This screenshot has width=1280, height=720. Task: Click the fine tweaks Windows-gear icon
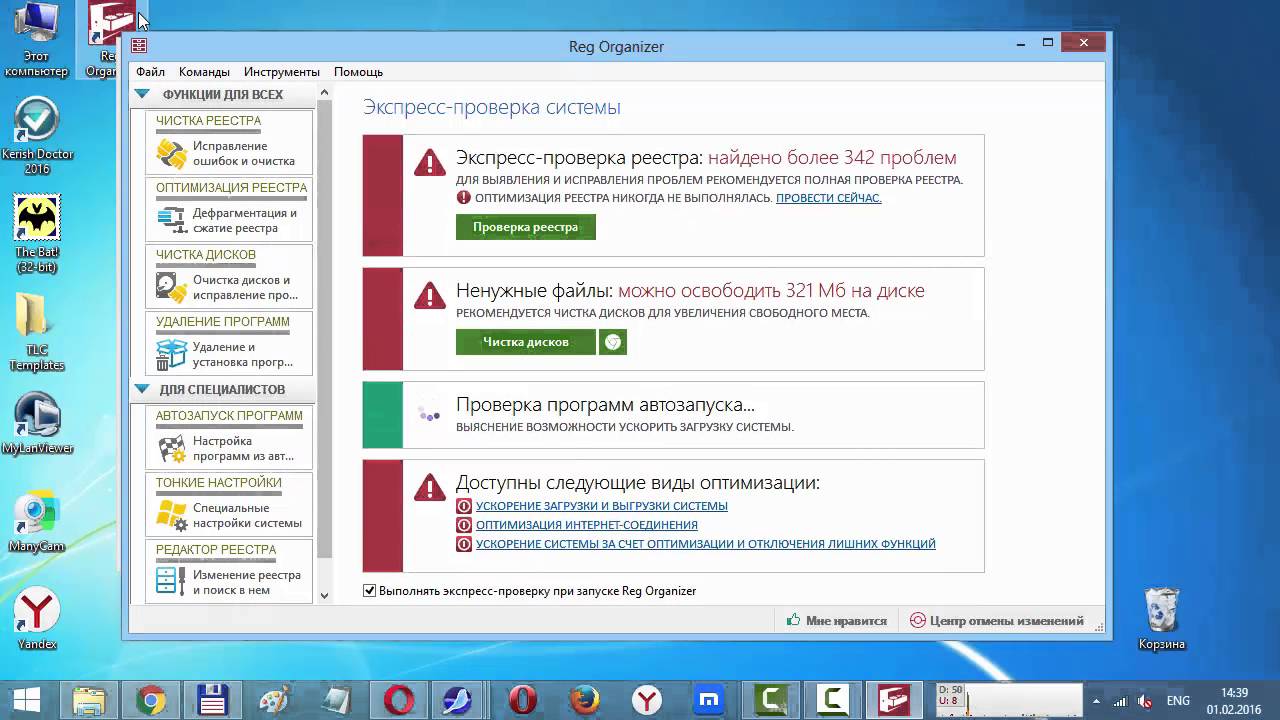pyautogui.click(x=172, y=515)
